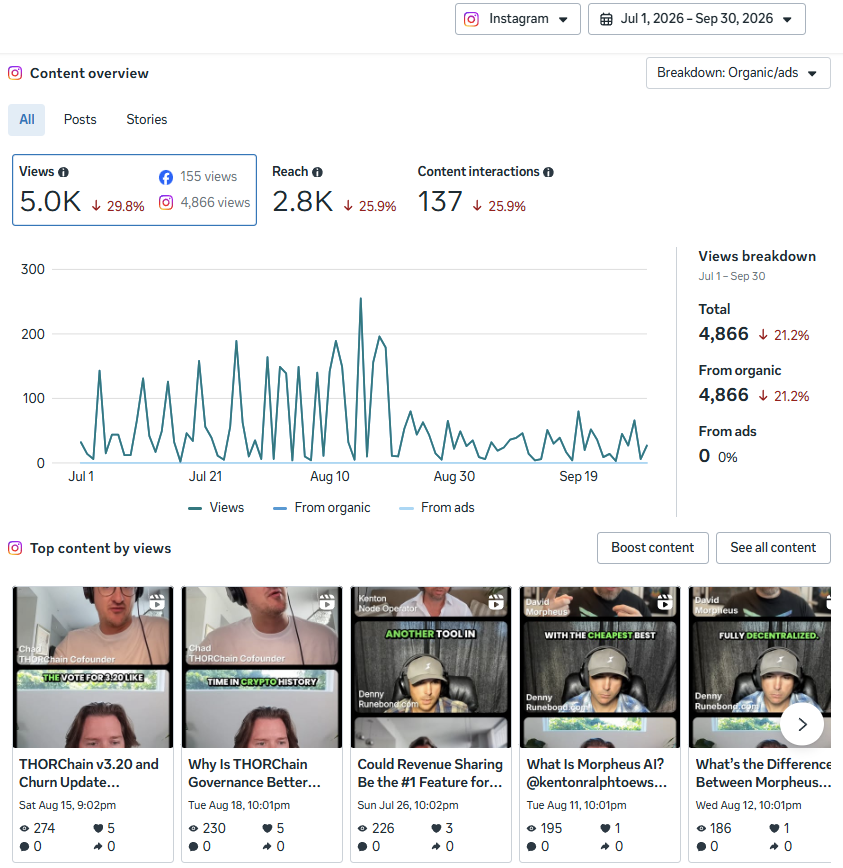Open Why Is THORChain Governance Better thumbnail
Viewport: 843px width, 868px height.
262,667
